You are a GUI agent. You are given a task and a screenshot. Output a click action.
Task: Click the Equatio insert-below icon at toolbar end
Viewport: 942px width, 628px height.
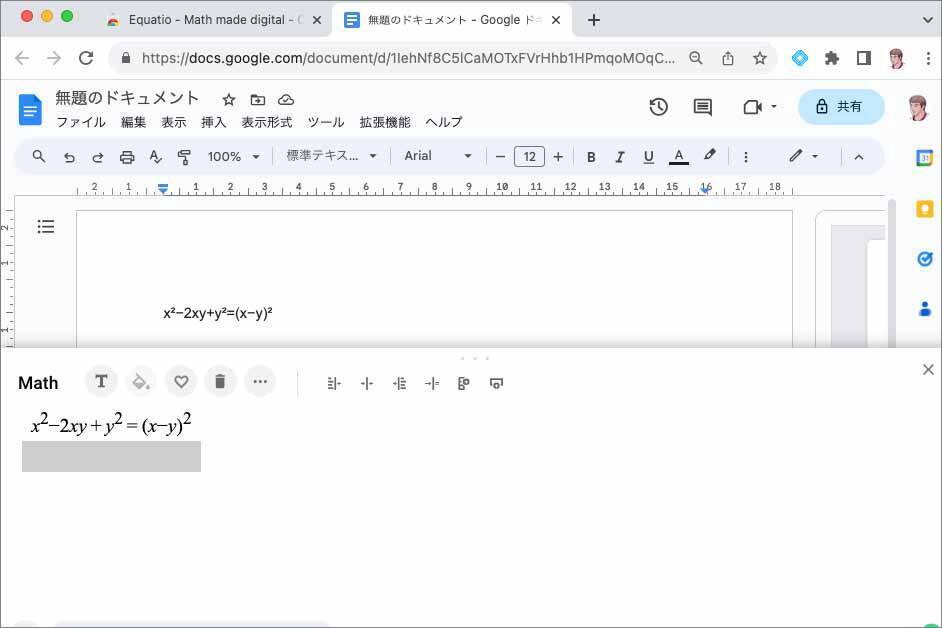[x=496, y=383]
